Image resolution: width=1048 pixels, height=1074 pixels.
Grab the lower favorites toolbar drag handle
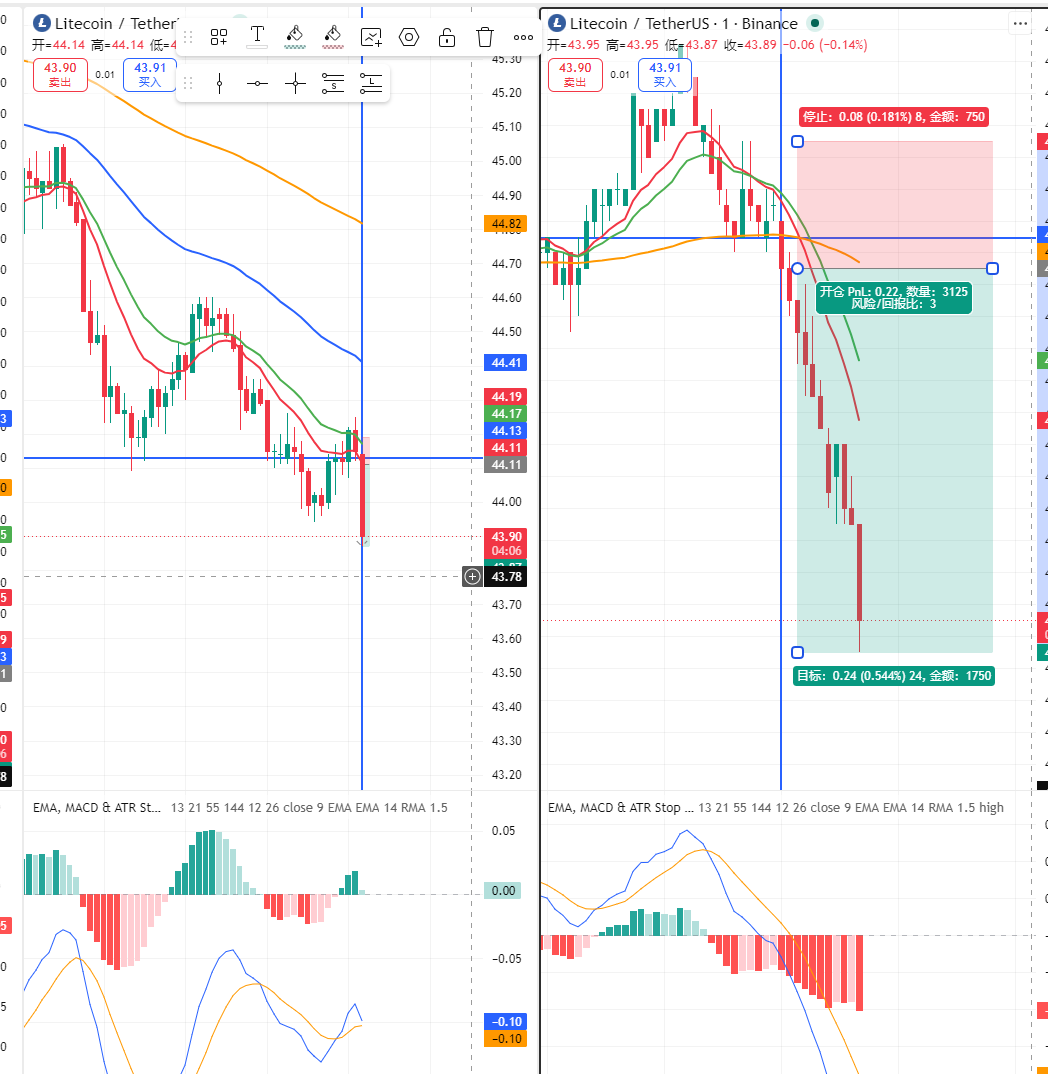[x=188, y=84]
